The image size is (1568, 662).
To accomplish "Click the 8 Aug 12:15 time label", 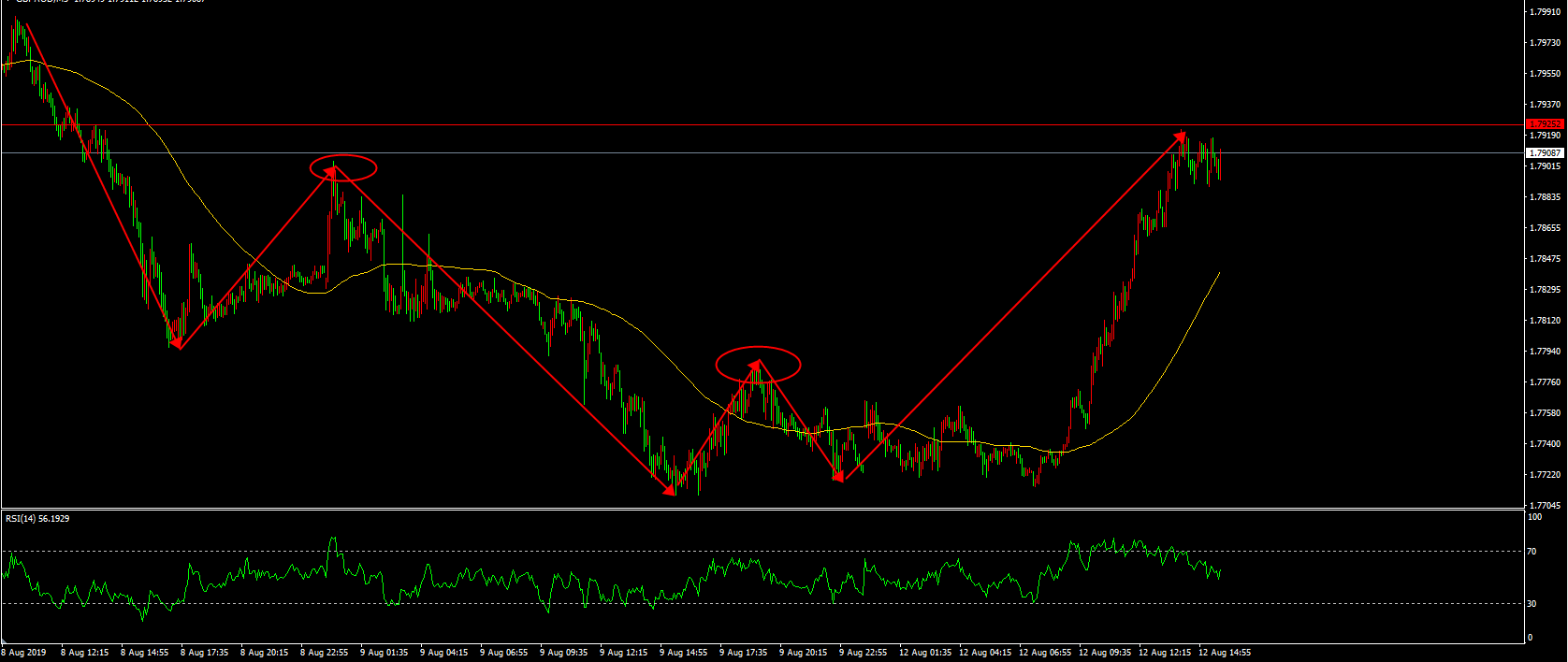I will tap(85, 653).
